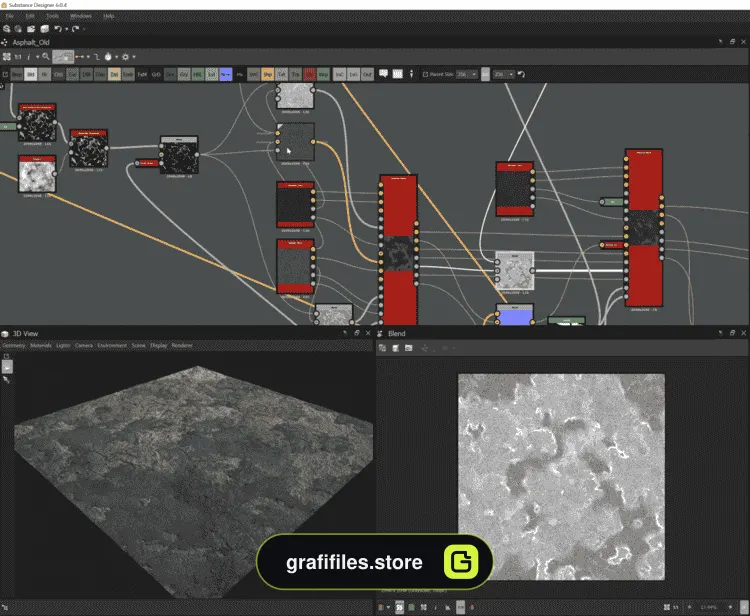Reset graph zoom with the 1:1 button
The height and width of the screenshot is (616, 750).
tap(18, 56)
